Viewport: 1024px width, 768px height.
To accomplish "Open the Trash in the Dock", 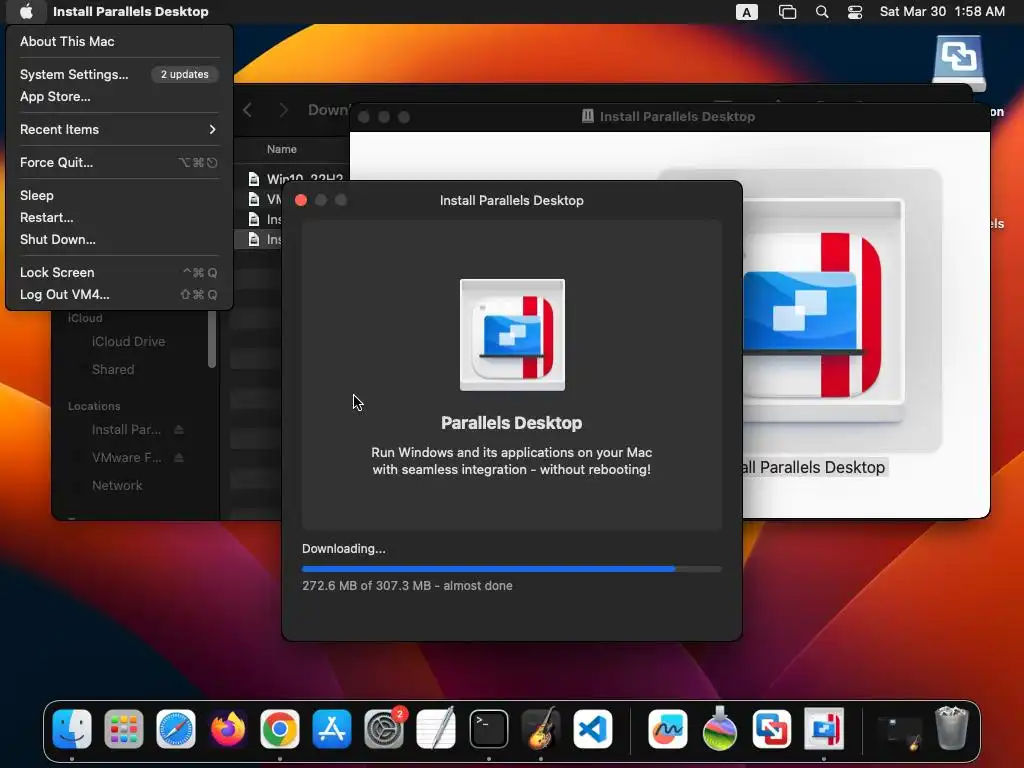I will tap(952, 729).
